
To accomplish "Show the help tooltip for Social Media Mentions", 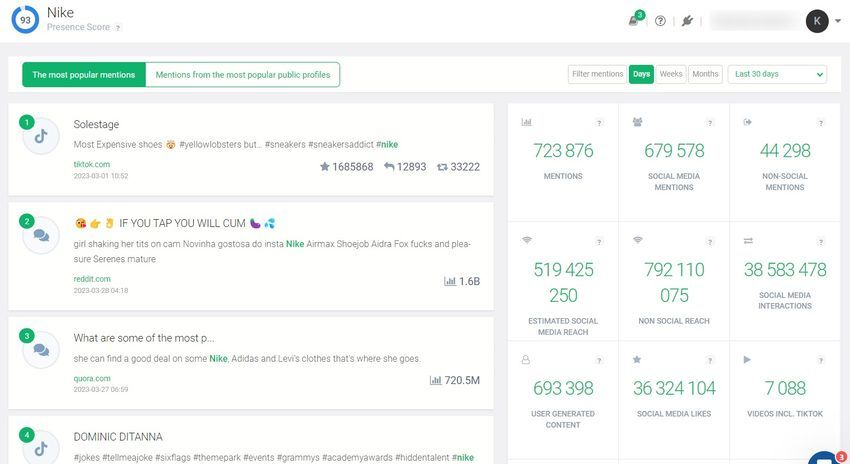I will click(x=710, y=123).
